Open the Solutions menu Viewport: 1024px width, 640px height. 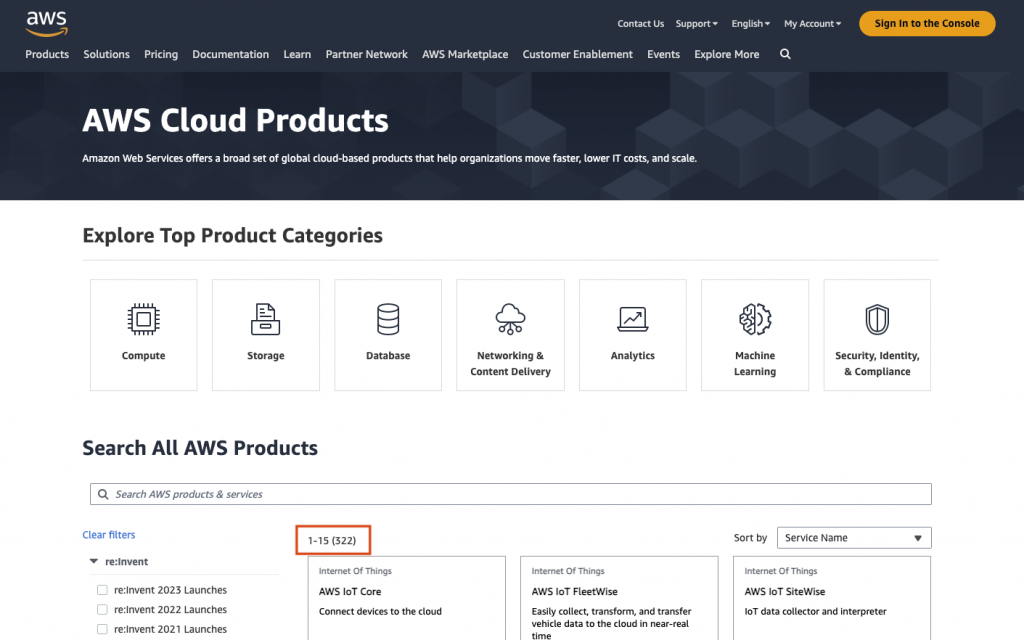[x=106, y=54]
